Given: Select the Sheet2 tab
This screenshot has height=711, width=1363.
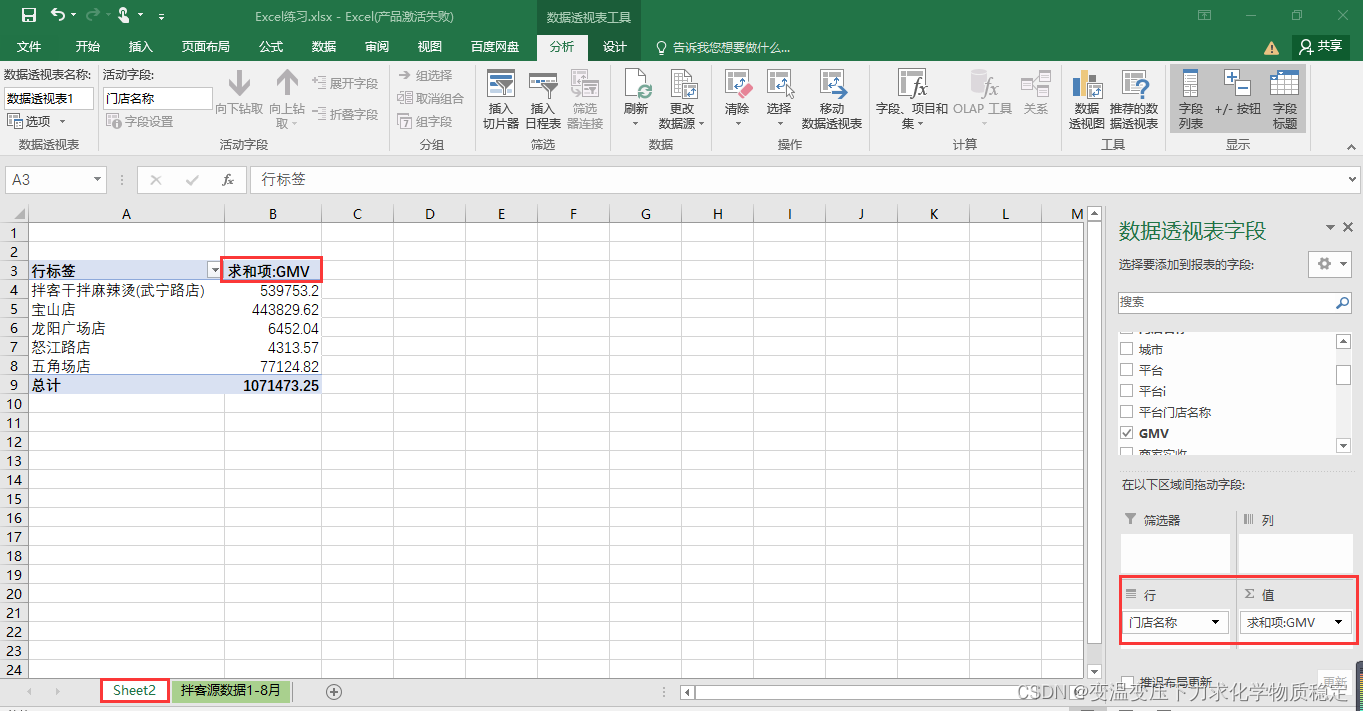Looking at the screenshot, I should [x=134, y=691].
